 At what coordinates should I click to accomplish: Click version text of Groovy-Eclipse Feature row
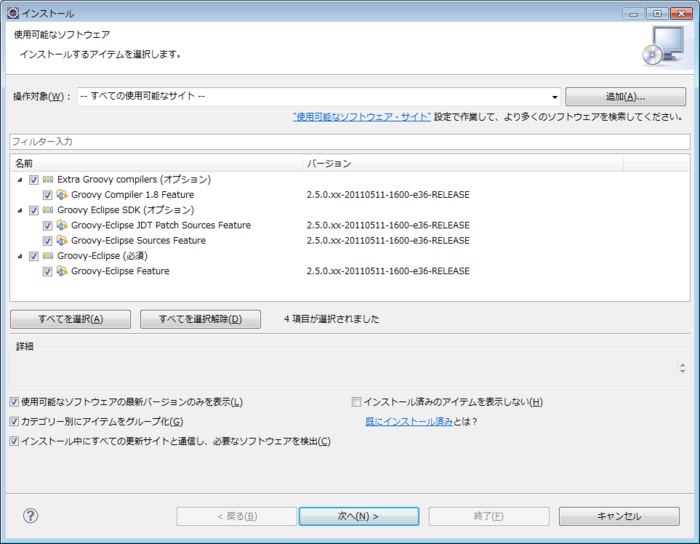point(388,271)
